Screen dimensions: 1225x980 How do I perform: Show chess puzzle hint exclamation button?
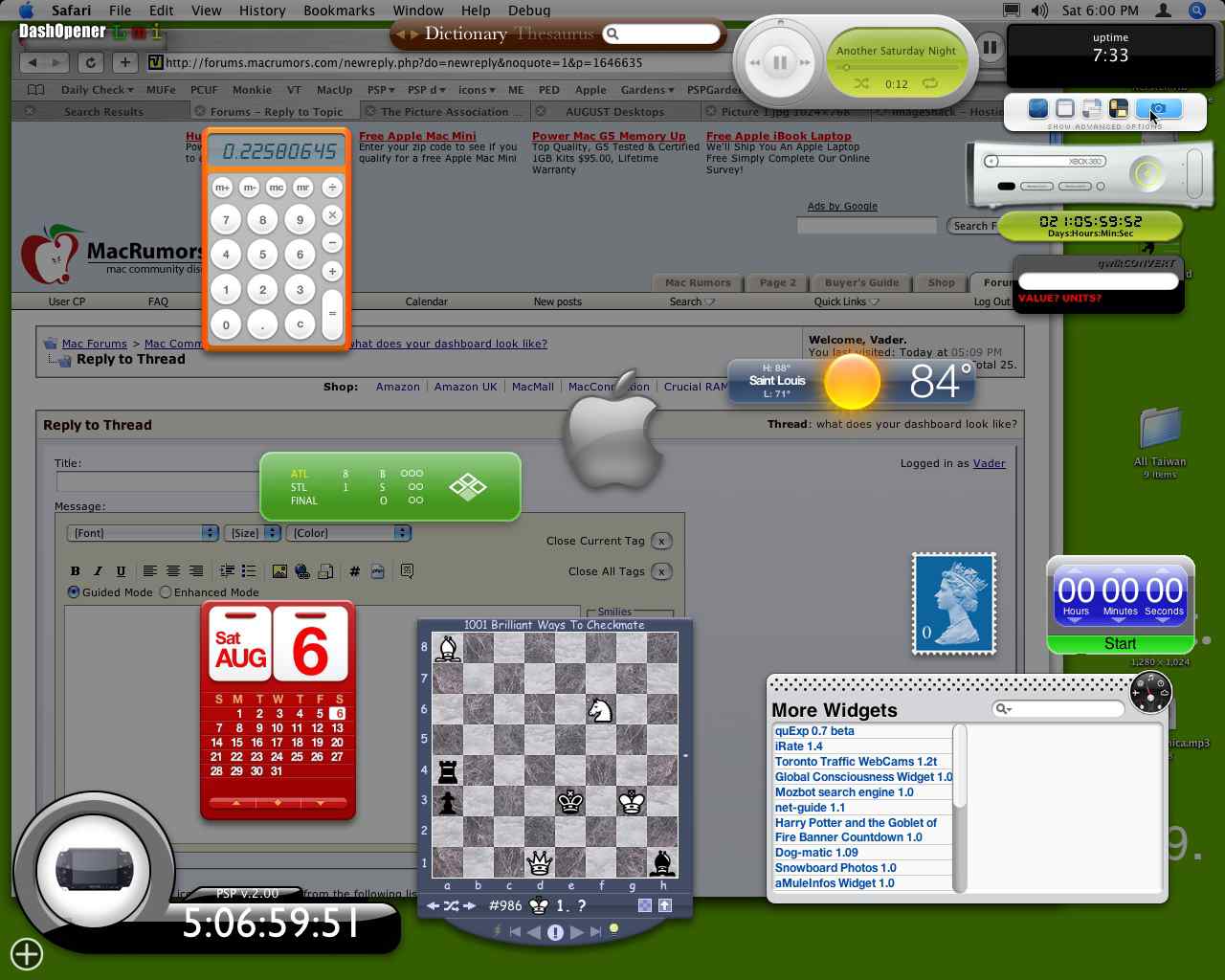[555, 932]
